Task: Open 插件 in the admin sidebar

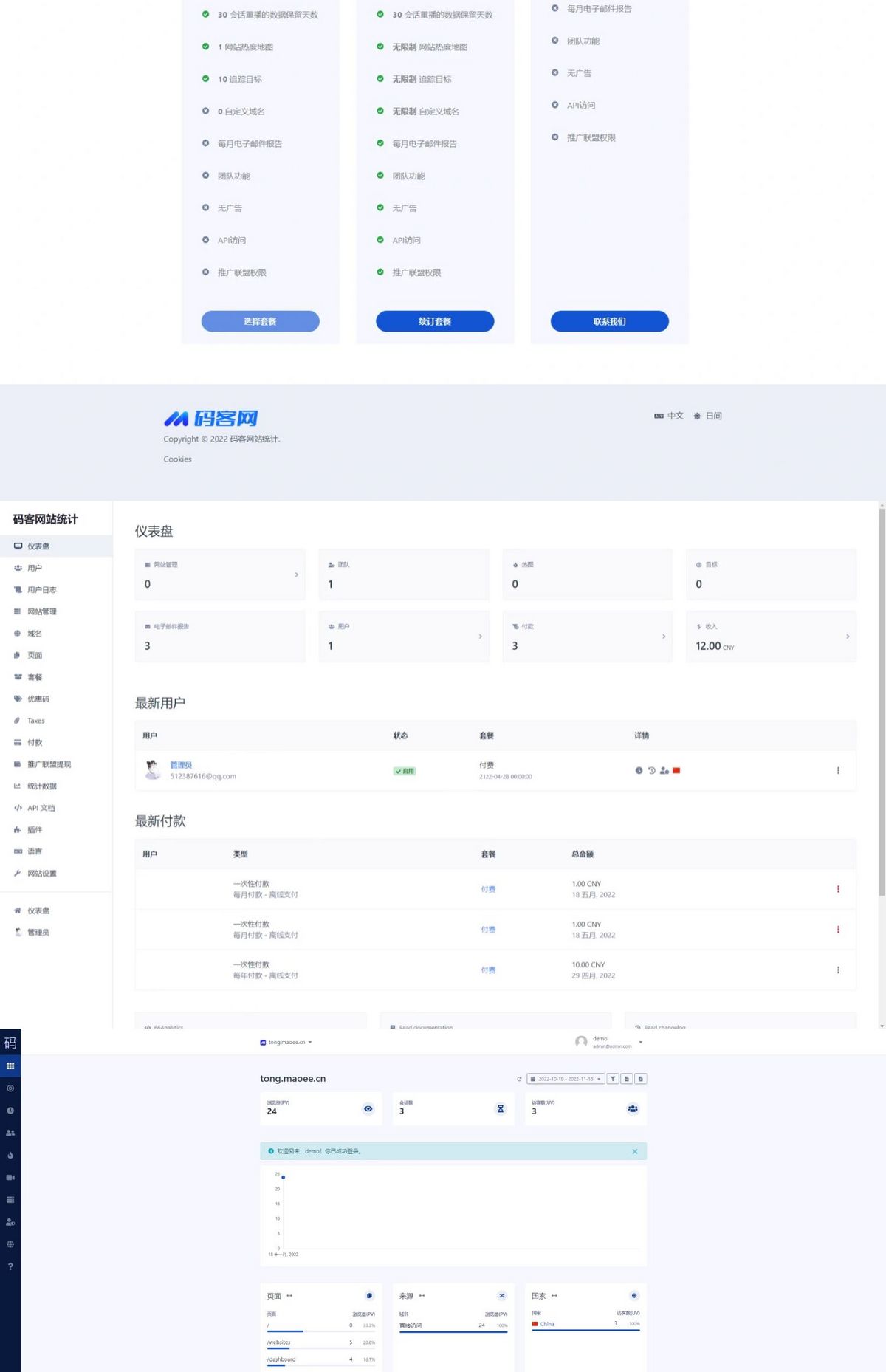Action: [x=56, y=830]
